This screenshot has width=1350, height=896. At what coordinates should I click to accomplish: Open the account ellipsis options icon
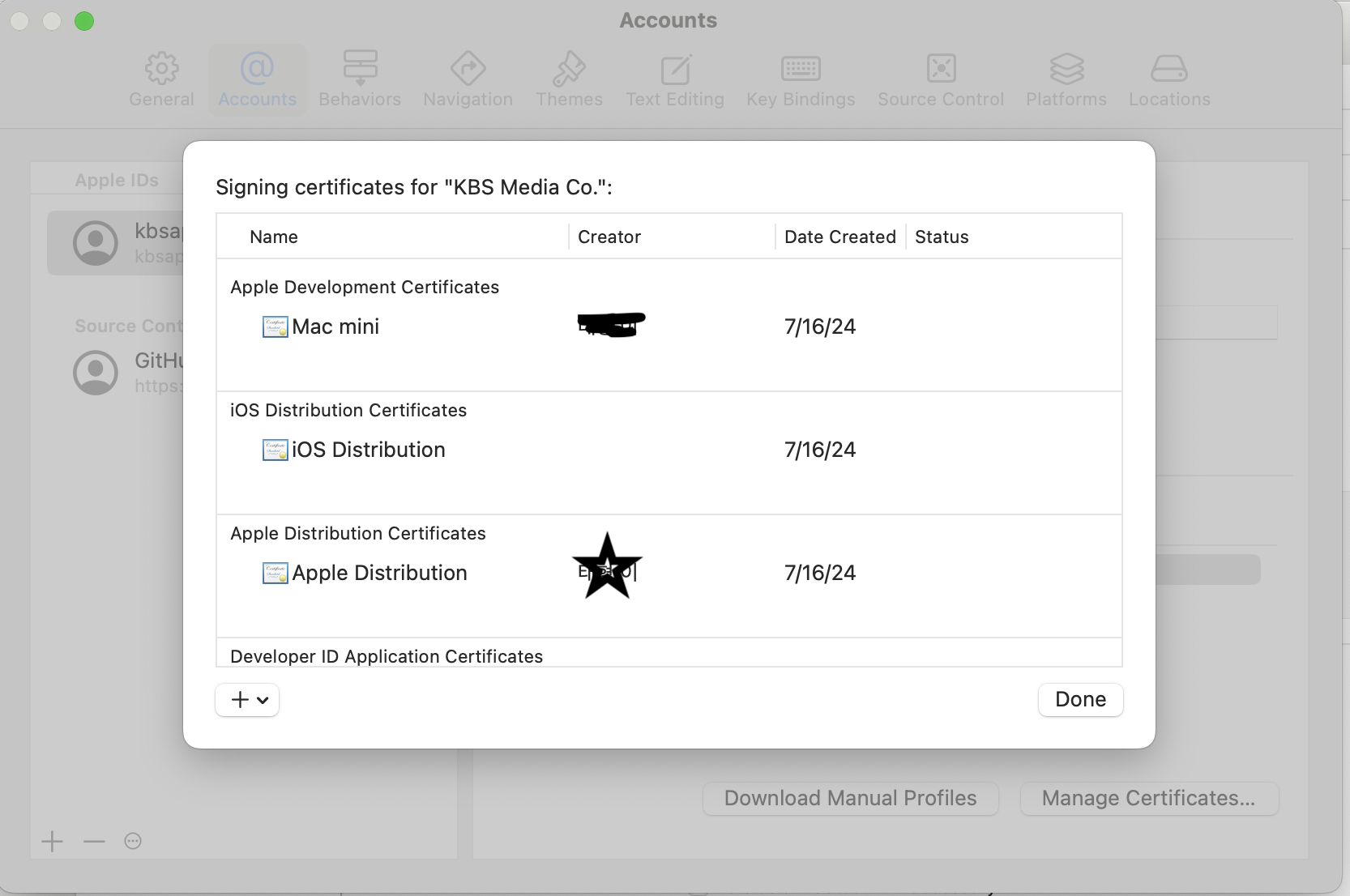click(x=133, y=842)
